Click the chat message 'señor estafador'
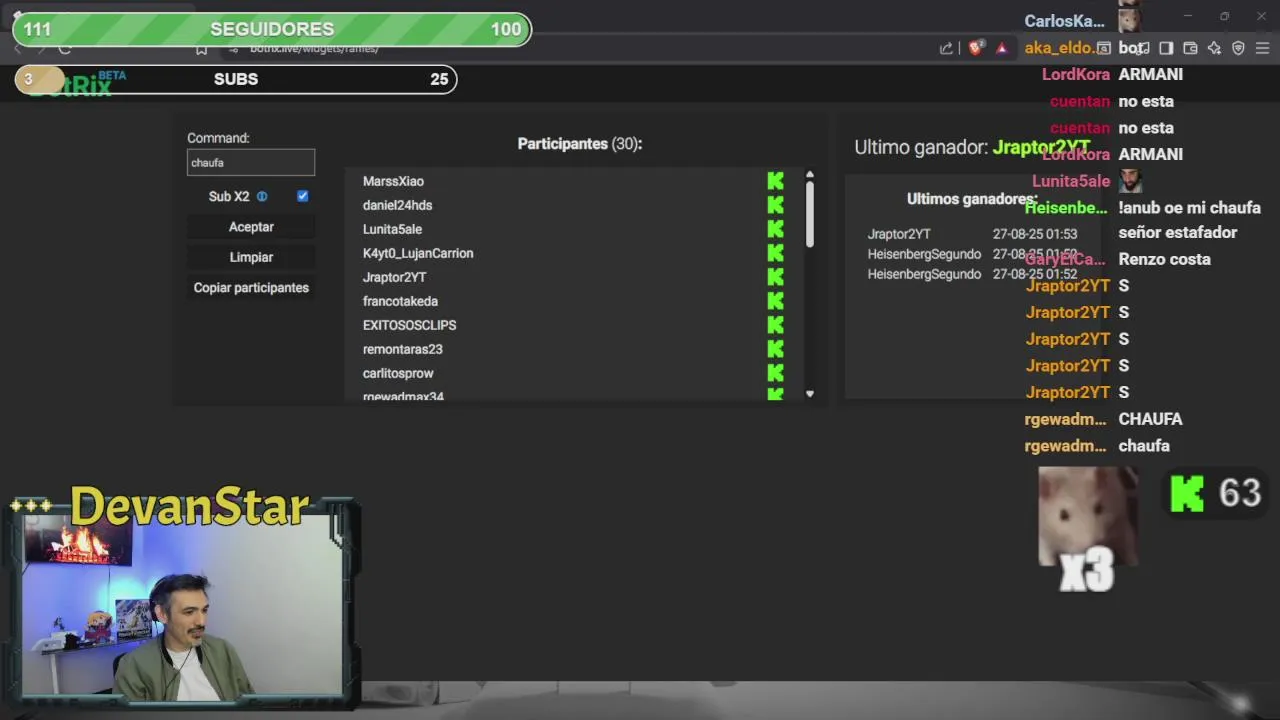 1178,232
